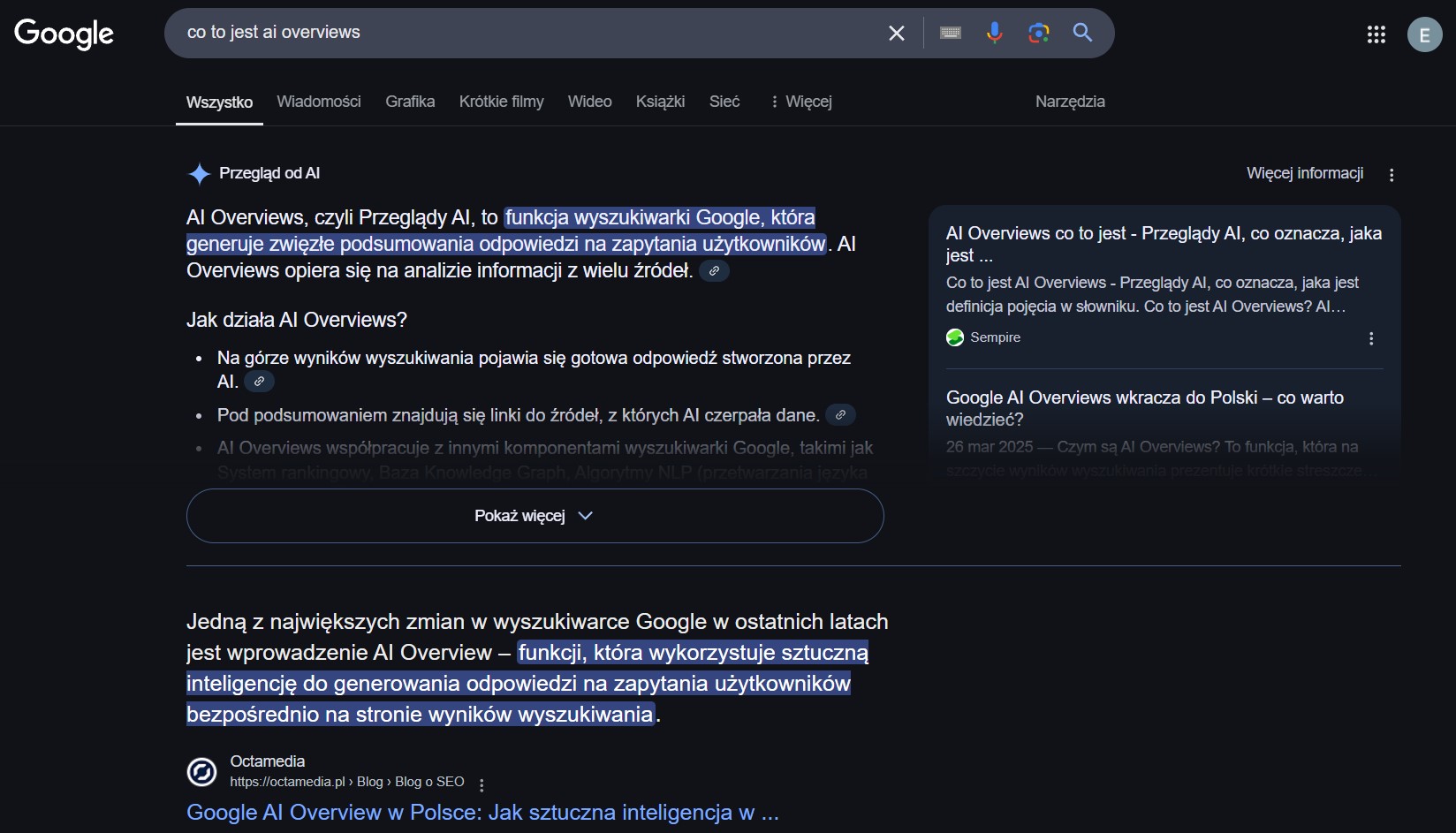
Task: Open the Narzędzia search tools
Action: [x=1070, y=102]
